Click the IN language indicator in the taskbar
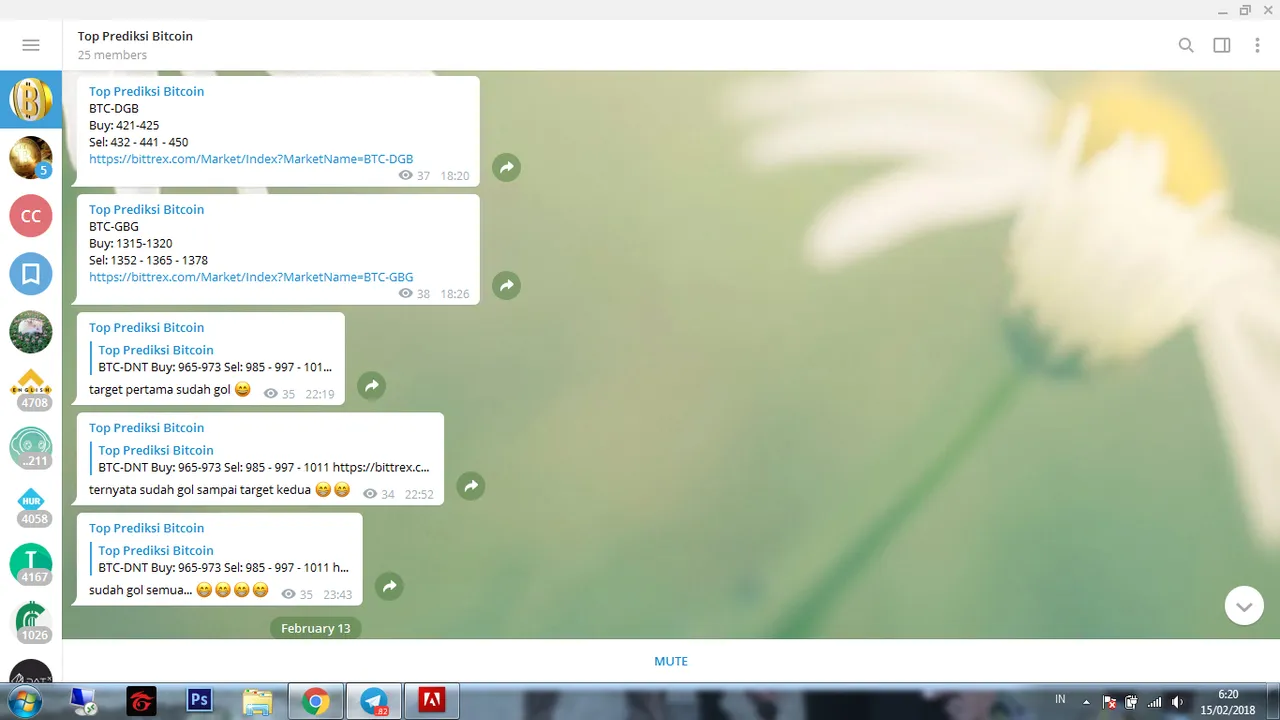This screenshot has width=1280, height=720. tap(1060, 699)
